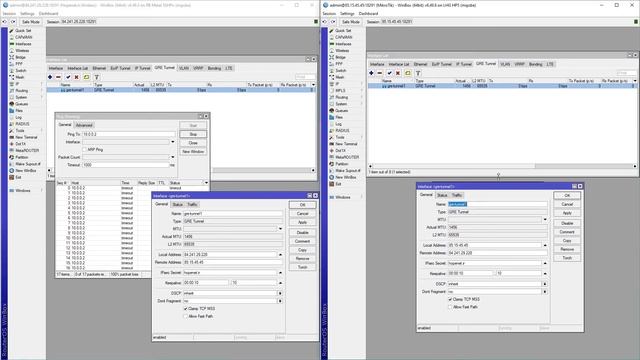This screenshot has width=640, height=360.
Task: Click Exit in the right WinBox sidebar
Action: (x=338, y=184)
